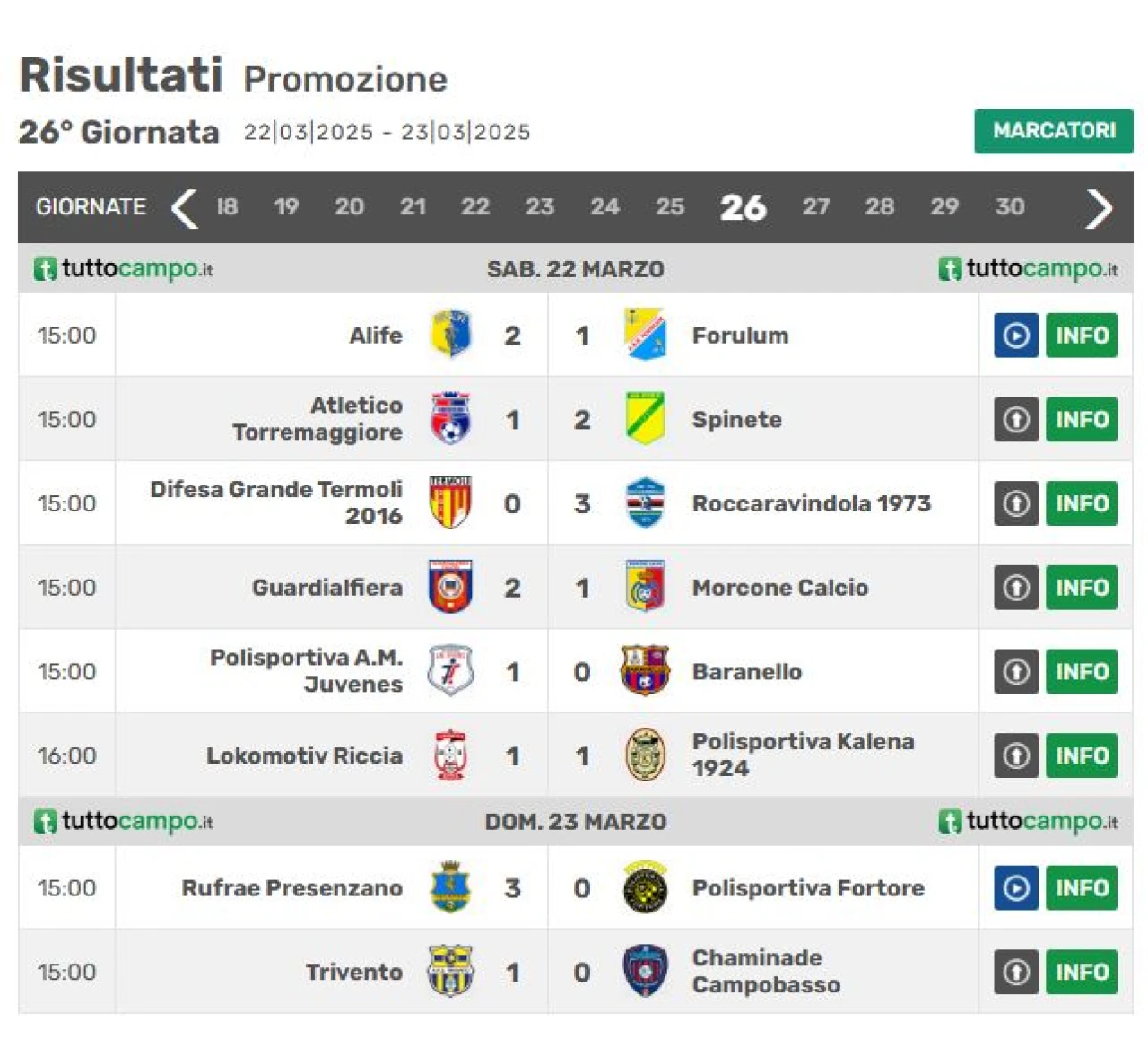
Task: Go to previous giornate with left chevron
Action: tap(184, 208)
